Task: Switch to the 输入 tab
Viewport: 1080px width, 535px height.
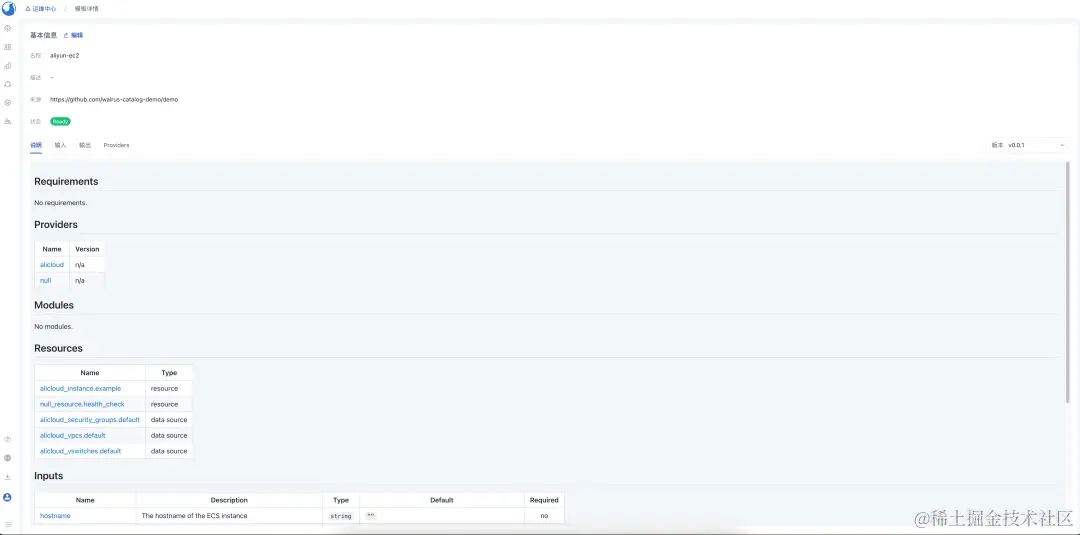Action: pos(61,145)
